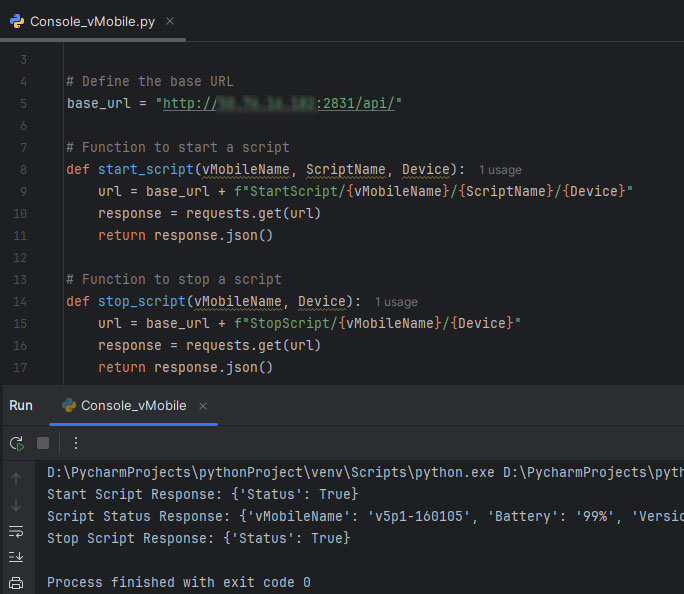This screenshot has height=594, width=684.
Task: Click 'Start Script Response' console output line
Action: coord(203,494)
